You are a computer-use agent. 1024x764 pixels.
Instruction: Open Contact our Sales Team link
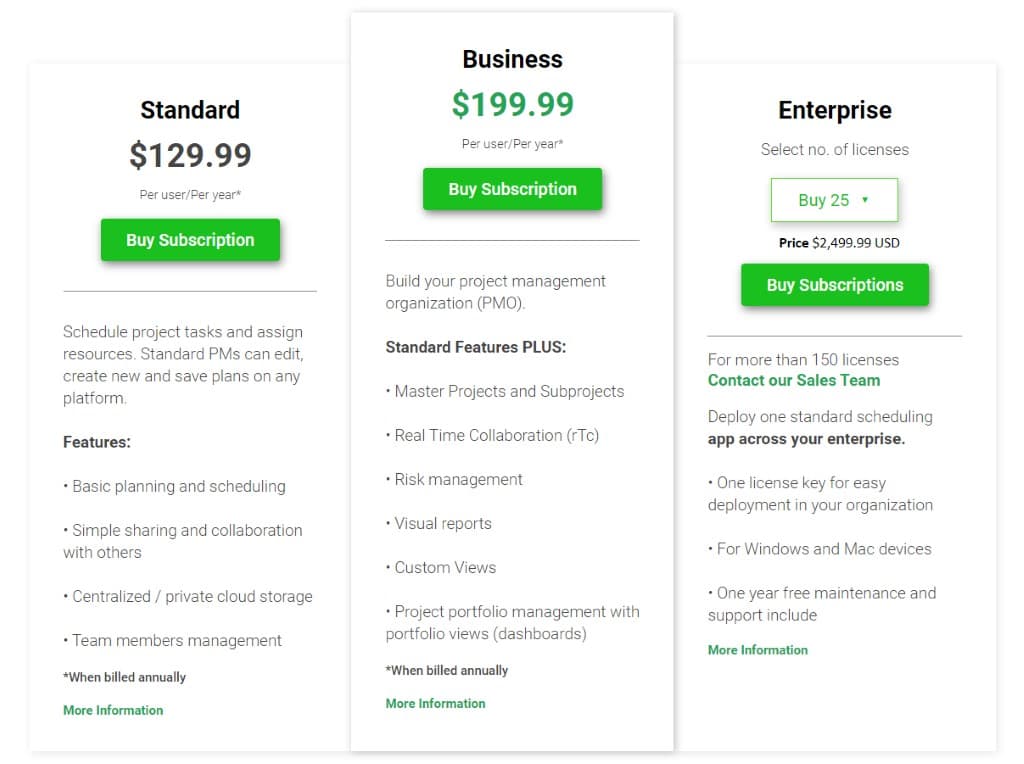point(794,380)
